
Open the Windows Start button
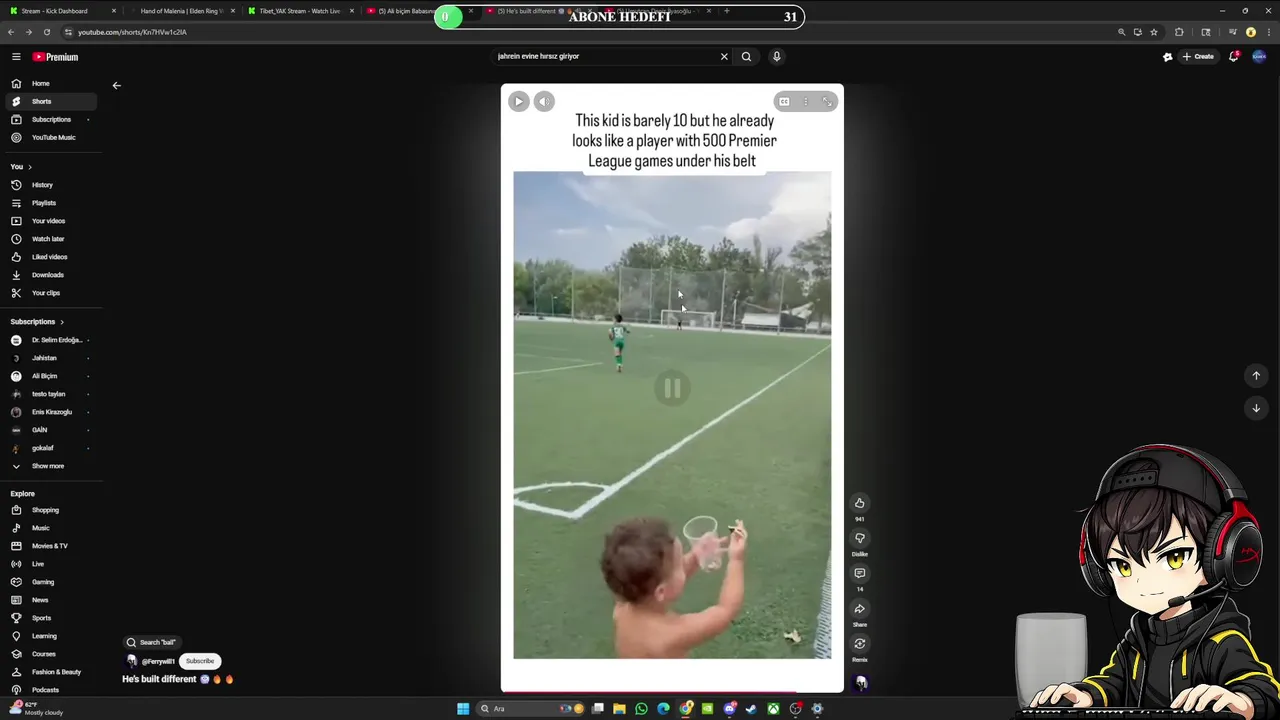tap(463, 709)
